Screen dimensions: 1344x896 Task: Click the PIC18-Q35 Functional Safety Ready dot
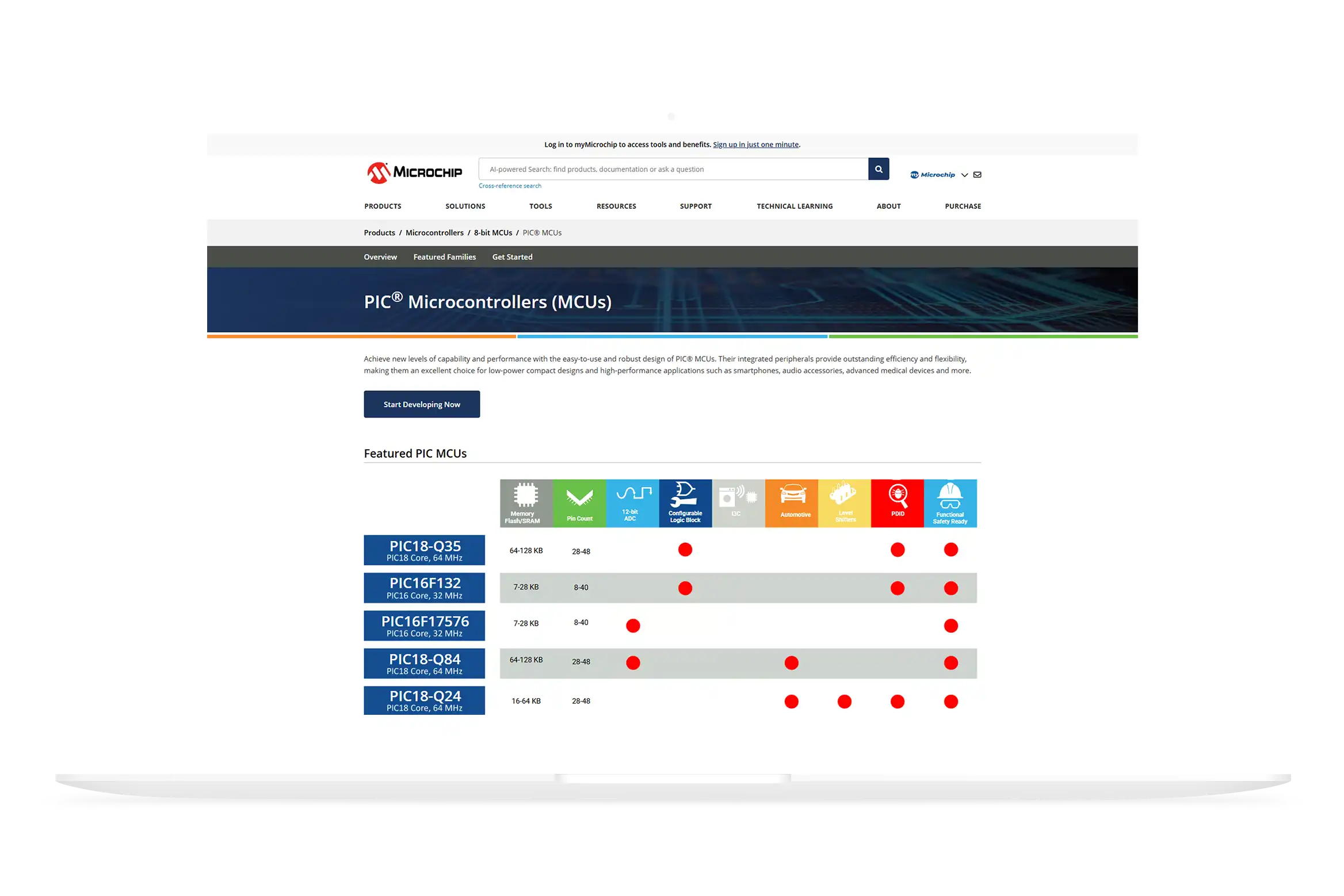click(950, 550)
